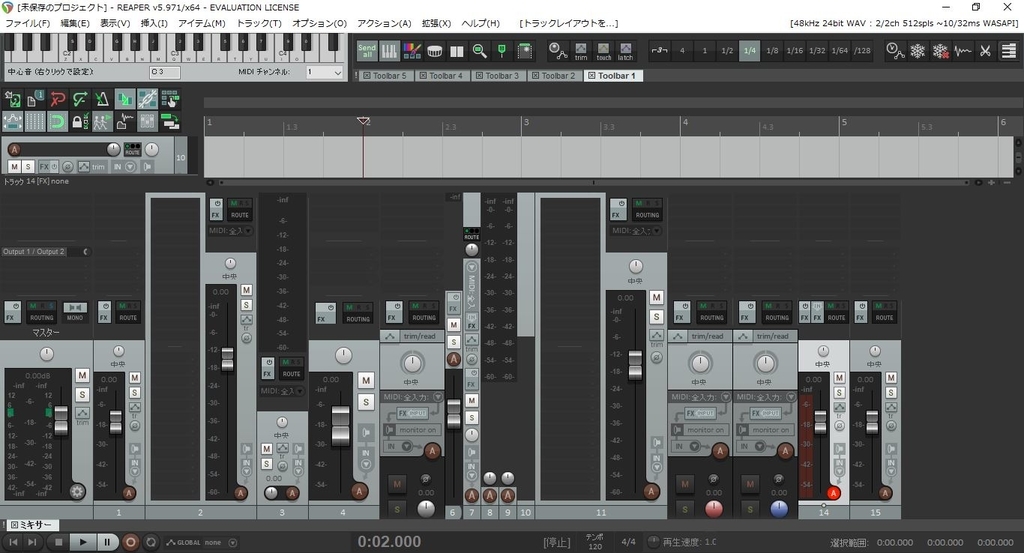This screenshot has width=1024, height=553.
Task: Click the Play button in transport
Action: pos(82,542)
